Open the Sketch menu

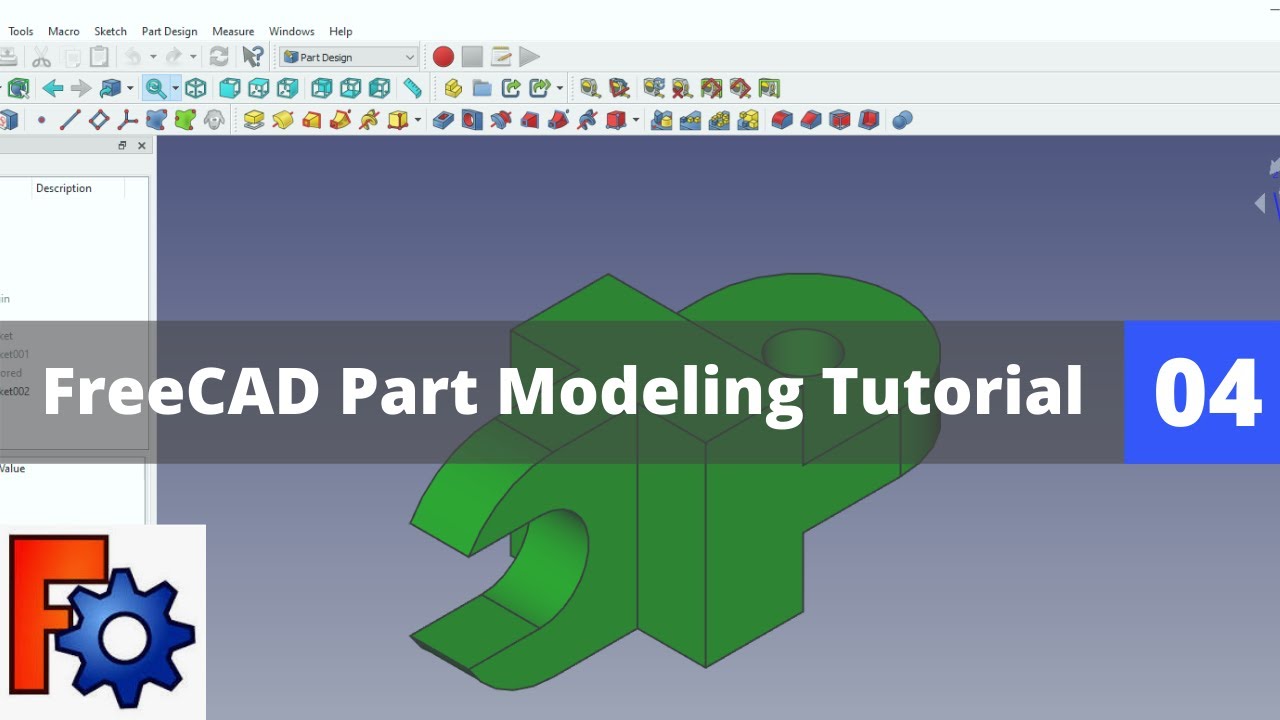[x=110, y=31]
